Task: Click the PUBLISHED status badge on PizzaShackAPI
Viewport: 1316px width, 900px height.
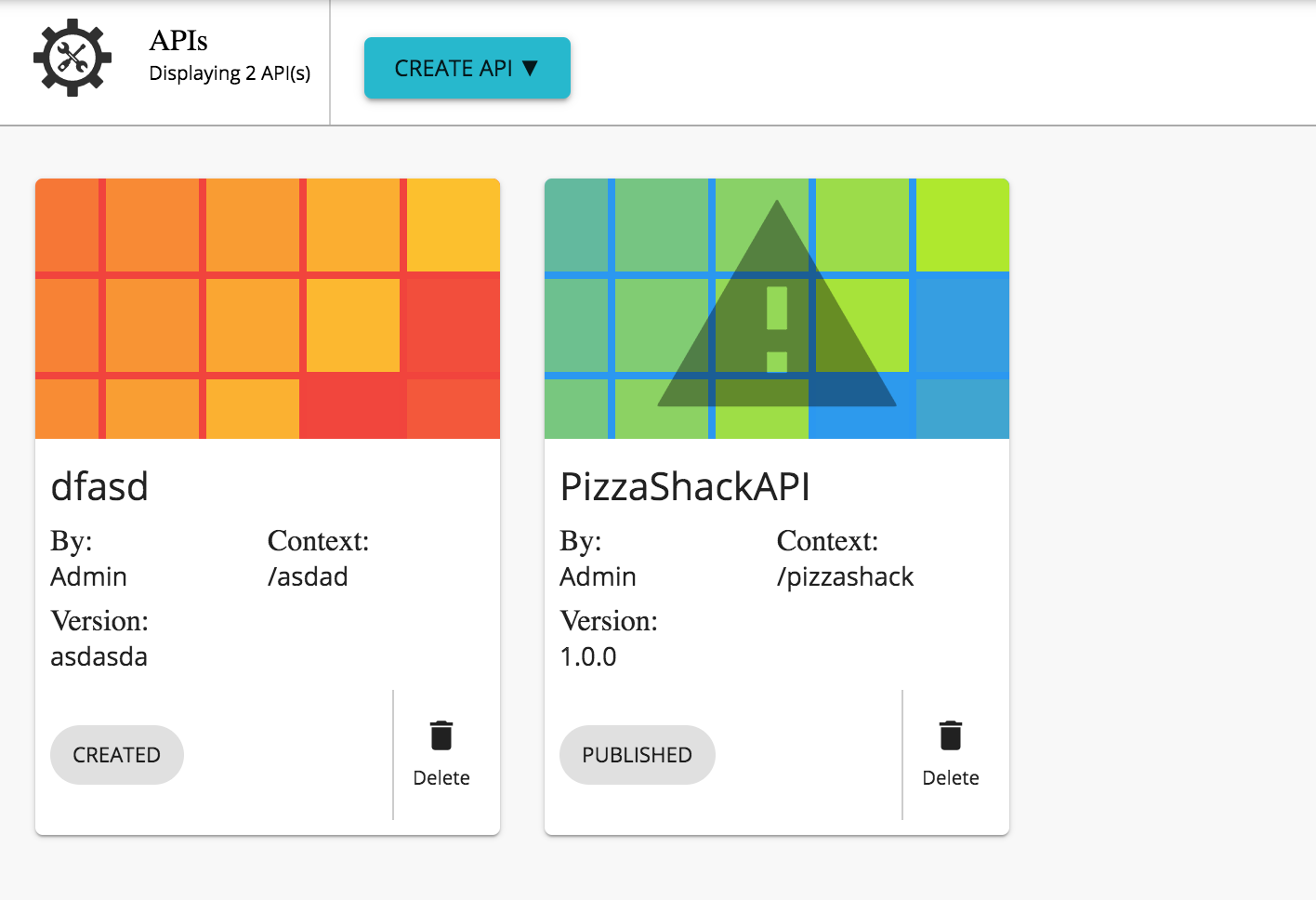Action: [637, 755]
